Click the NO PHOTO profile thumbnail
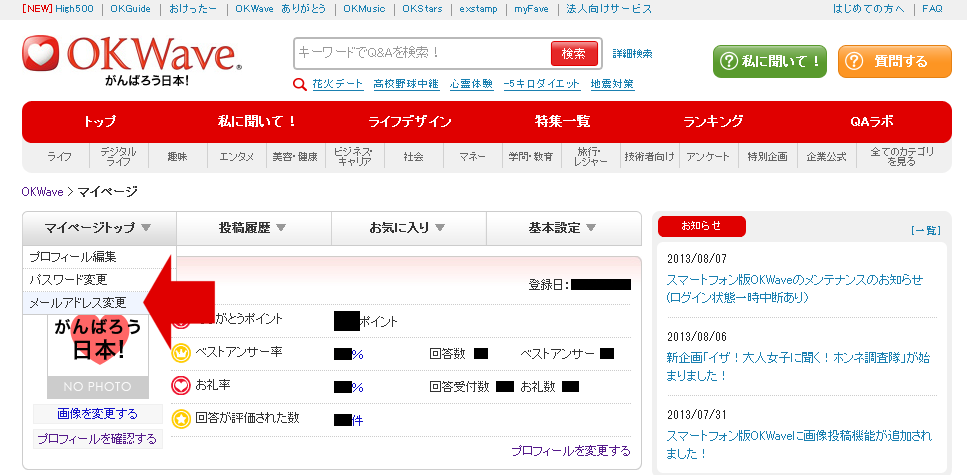Screen dimensions: 967x475 click(98, 357)
